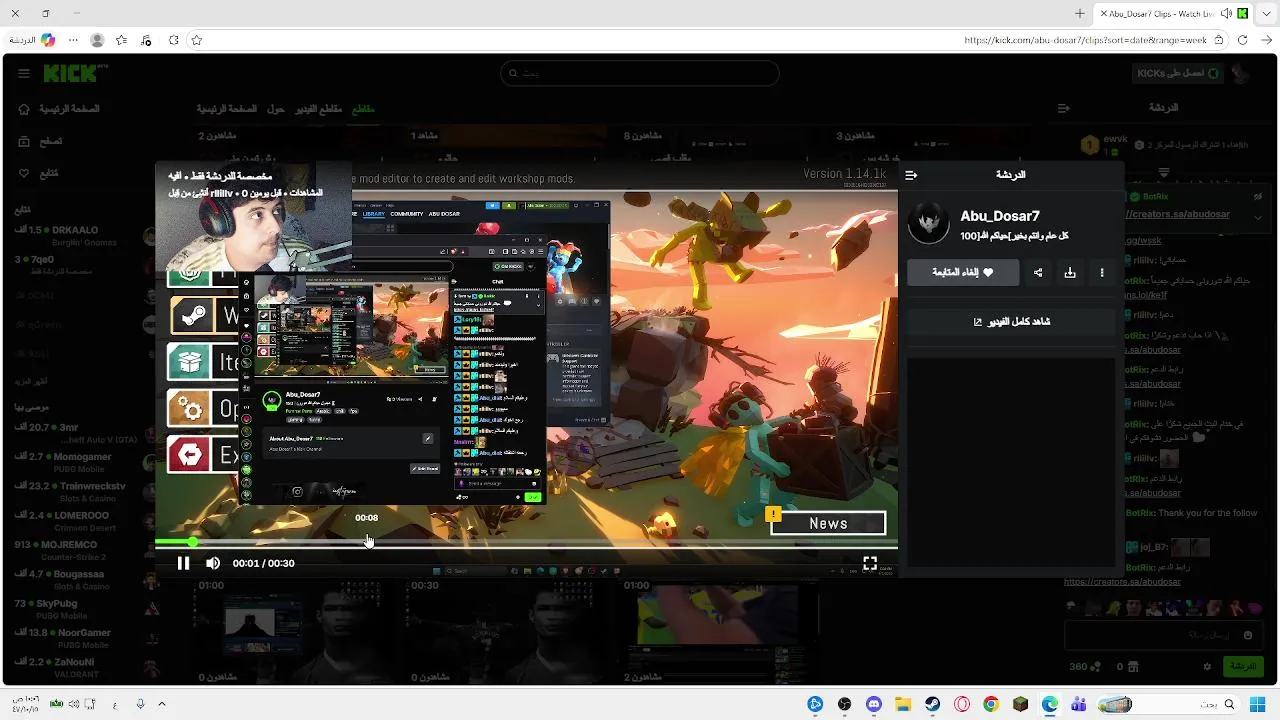Open the clips channel tab
The height and width of the screenshot is (720, 1280).
click(363, 109)
